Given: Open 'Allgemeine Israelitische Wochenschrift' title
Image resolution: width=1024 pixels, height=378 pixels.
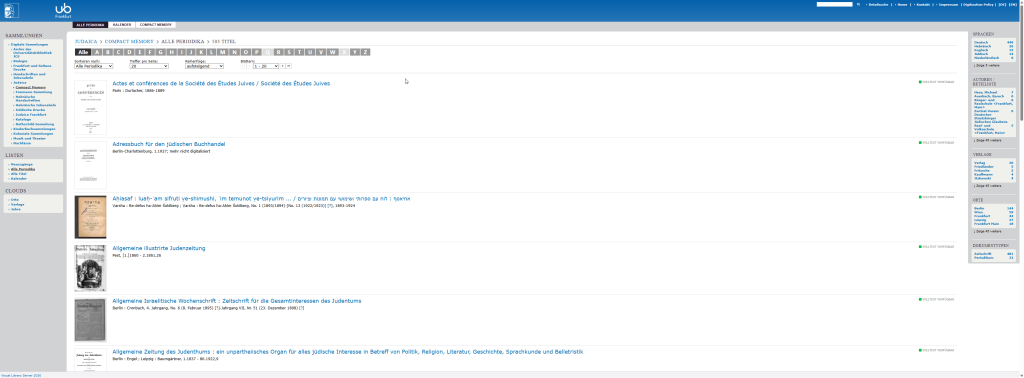Looking at the screenshot, I should (x=237, y=301).
